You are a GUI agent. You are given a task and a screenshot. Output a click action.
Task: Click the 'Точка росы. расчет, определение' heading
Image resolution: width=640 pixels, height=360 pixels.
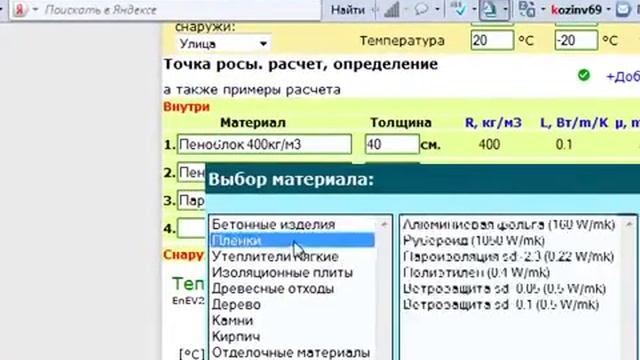click(300, 64)
